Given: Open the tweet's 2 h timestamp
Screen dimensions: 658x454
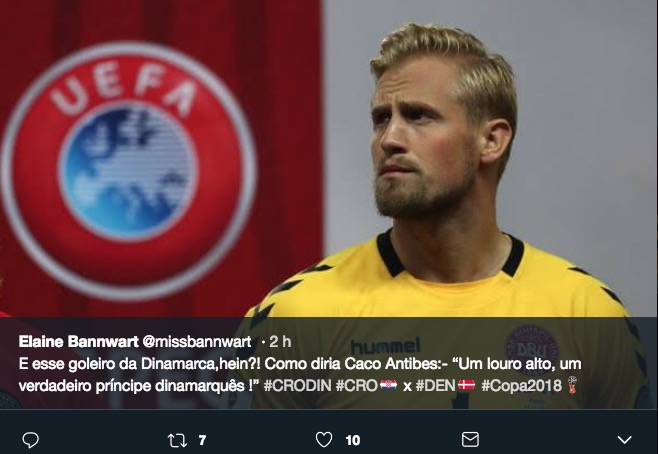Looking at the screenshot, I should [280, 342].
